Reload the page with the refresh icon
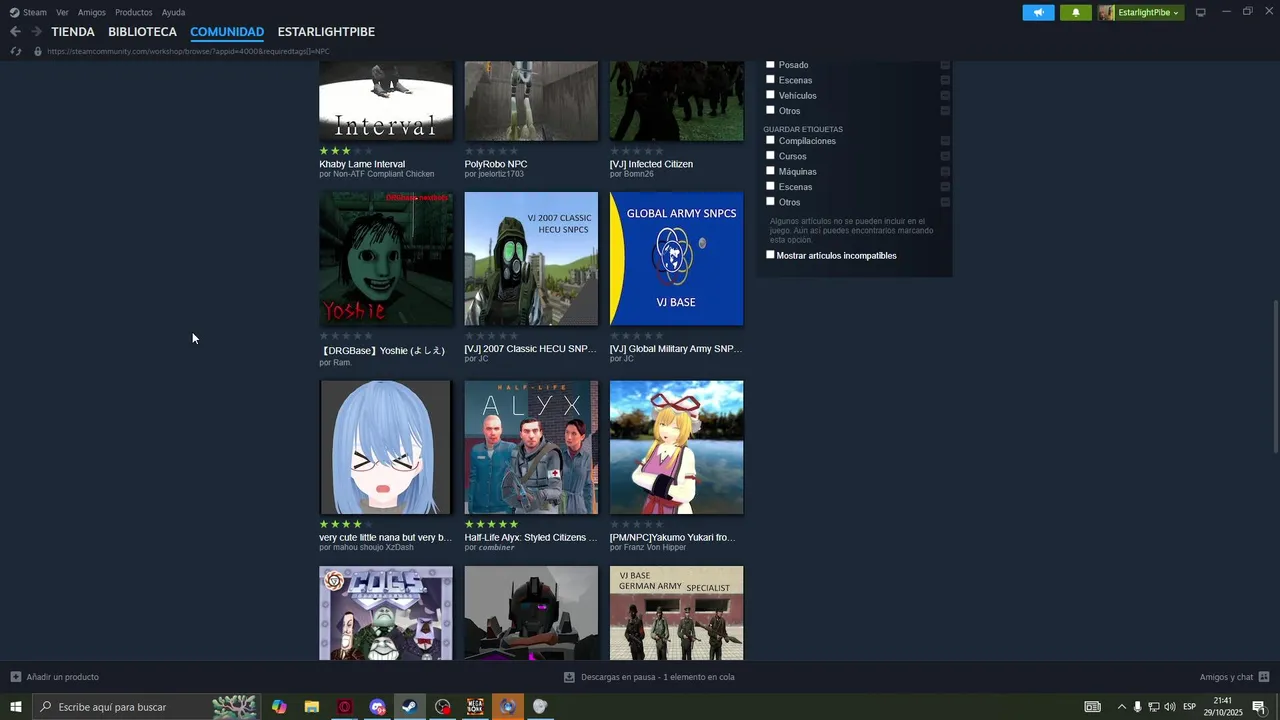This screenshot has height=720, width=1280. (15, 51)
